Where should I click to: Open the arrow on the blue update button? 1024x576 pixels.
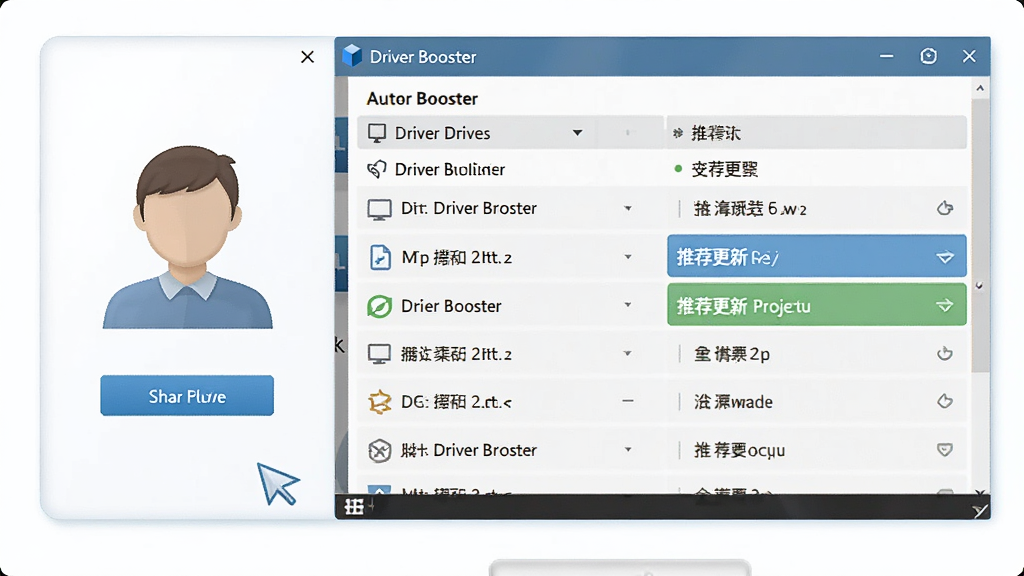point(944,257)
